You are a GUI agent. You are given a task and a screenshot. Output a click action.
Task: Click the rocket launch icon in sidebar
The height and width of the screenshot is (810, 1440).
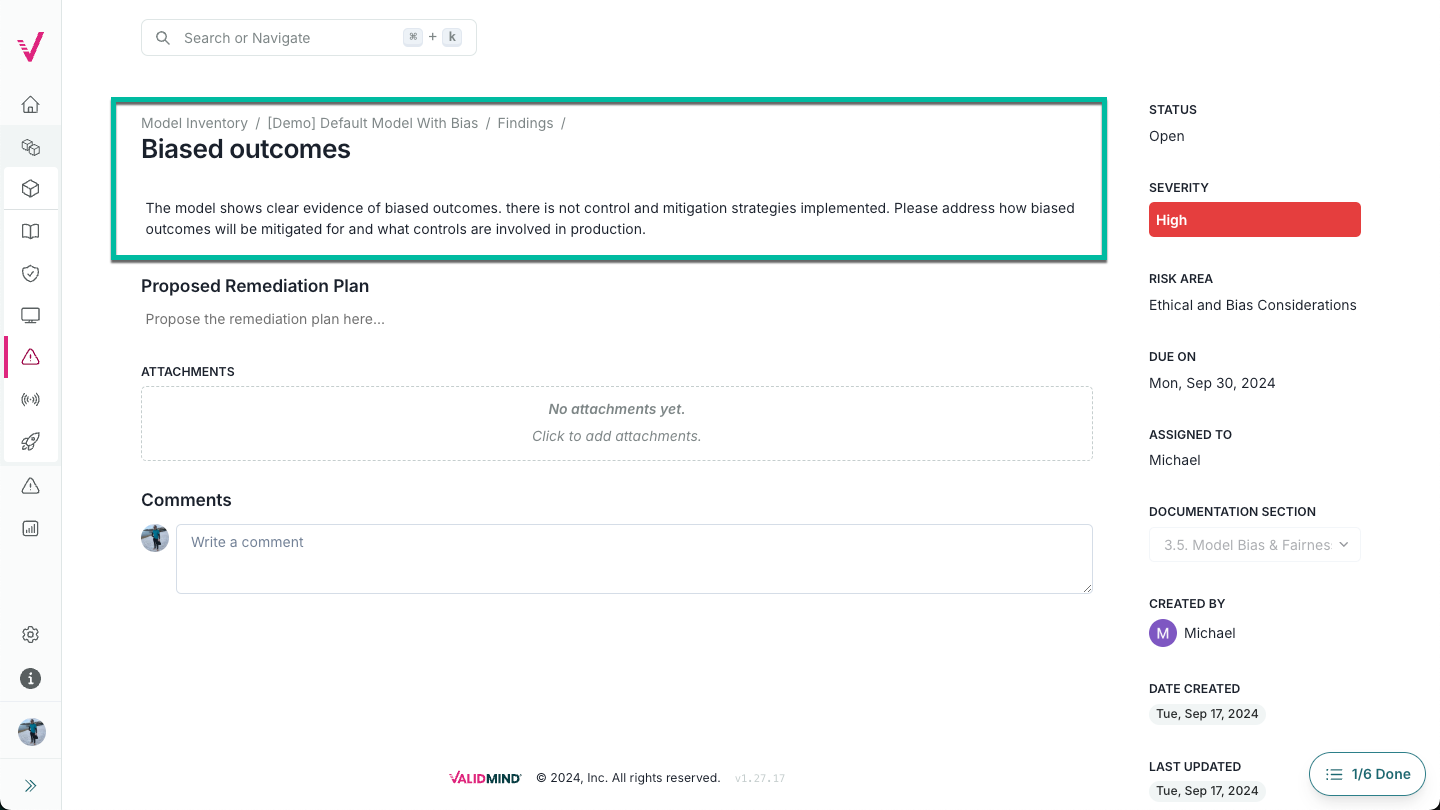[30, 441]
